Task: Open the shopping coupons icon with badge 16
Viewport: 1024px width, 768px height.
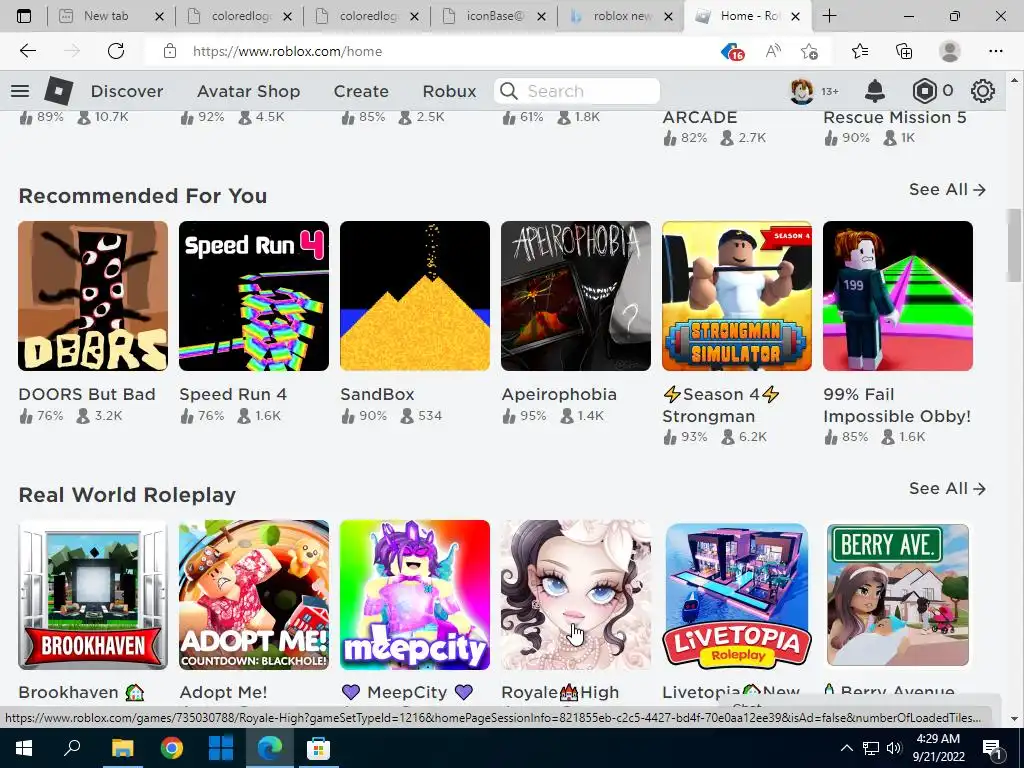Action: pyautogui.click(x=733, y=52)
